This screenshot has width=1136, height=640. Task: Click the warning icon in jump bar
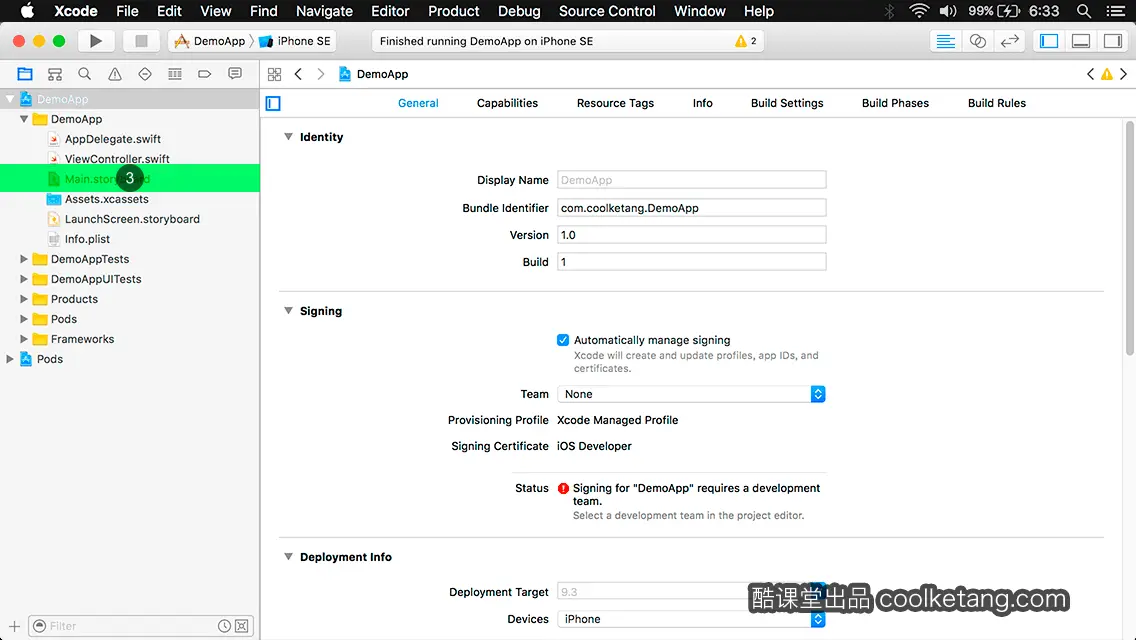[x=1107, y=74]
